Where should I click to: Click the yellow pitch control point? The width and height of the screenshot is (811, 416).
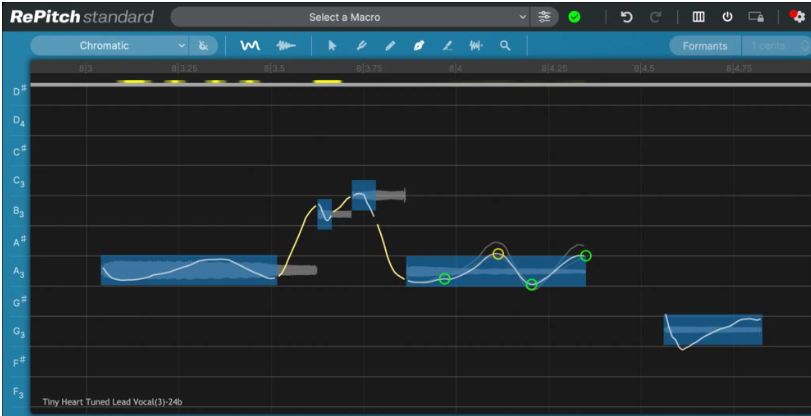498,254
